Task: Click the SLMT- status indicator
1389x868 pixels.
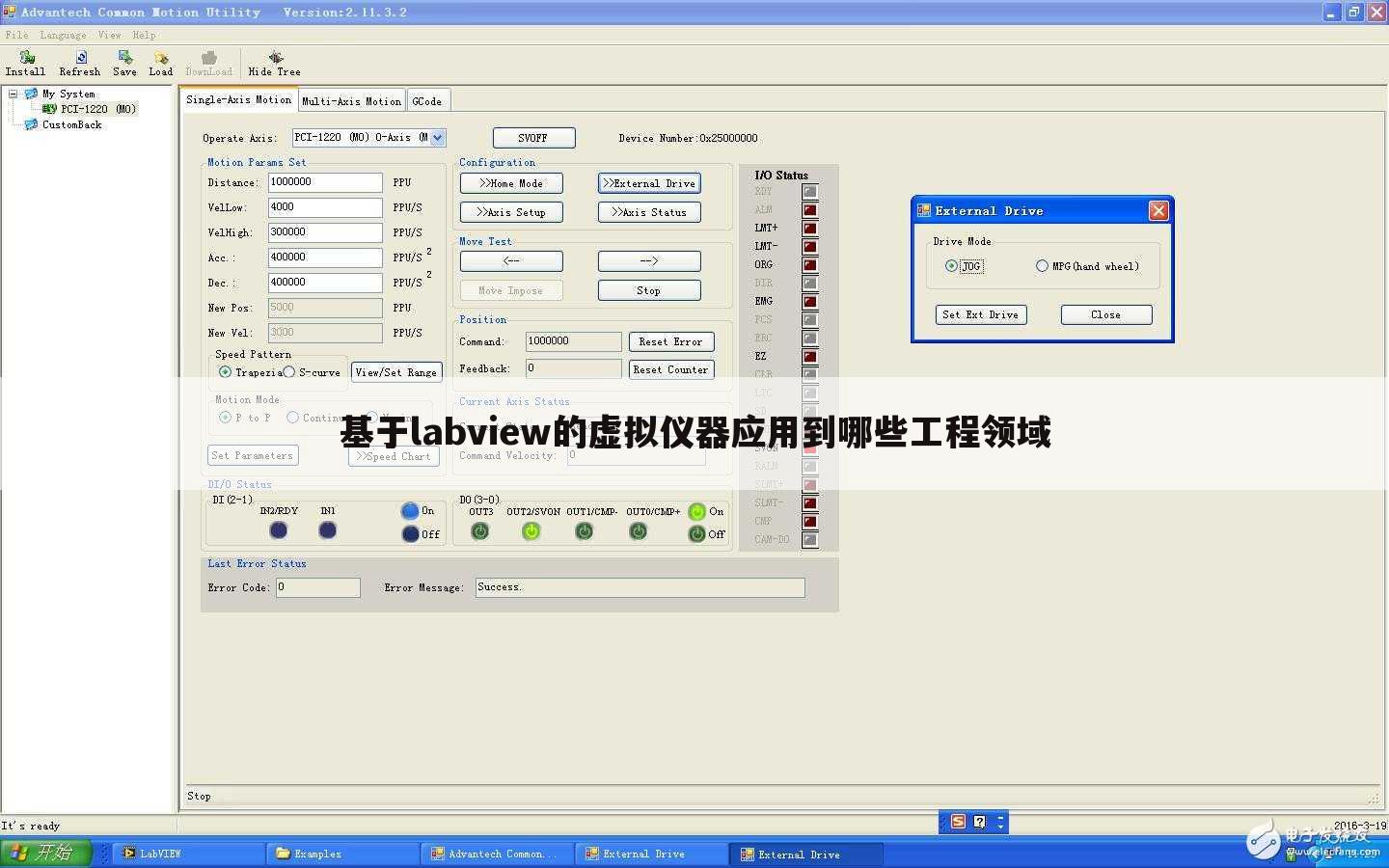Action: pos(810,502)
